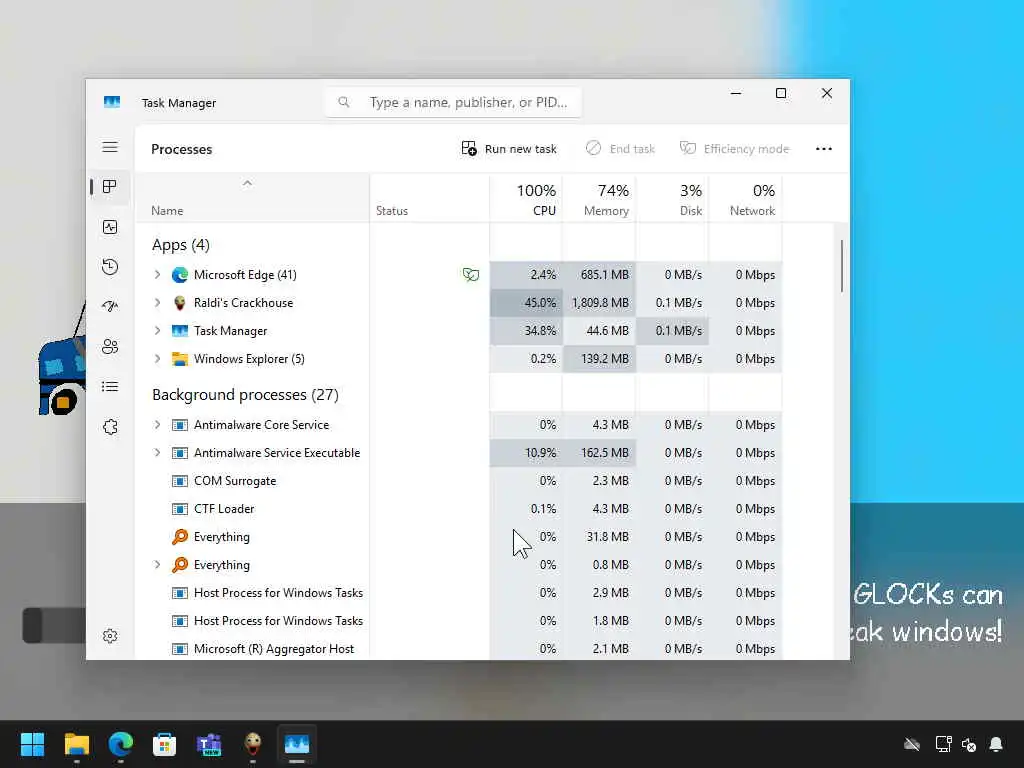Viewport: 1024px width, 768px height.
Task: Expand the Windows Explorer process group
Action: point(157,359)
